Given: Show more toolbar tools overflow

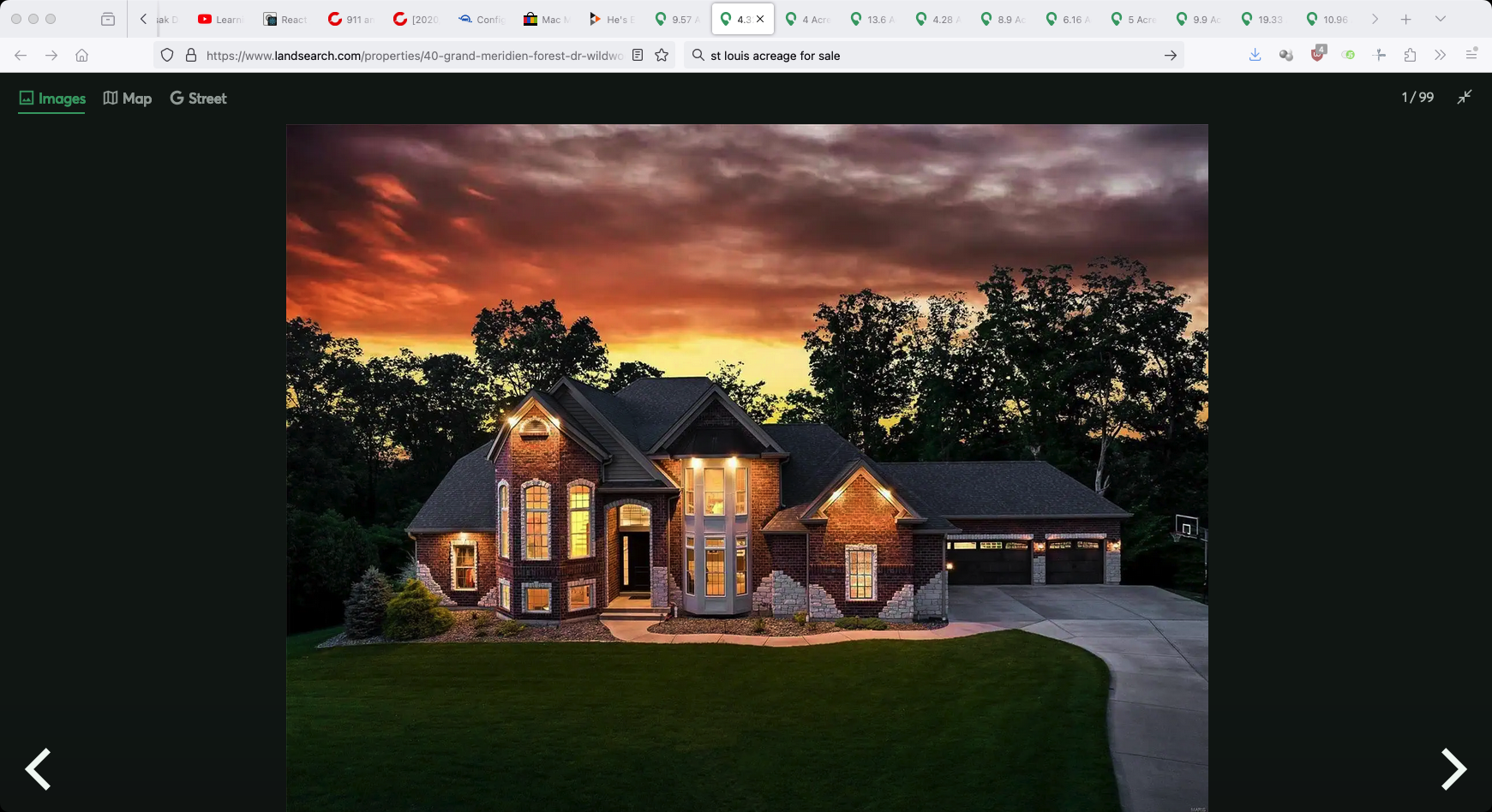Looking at the screenshot, I should tap(1441, 56).
